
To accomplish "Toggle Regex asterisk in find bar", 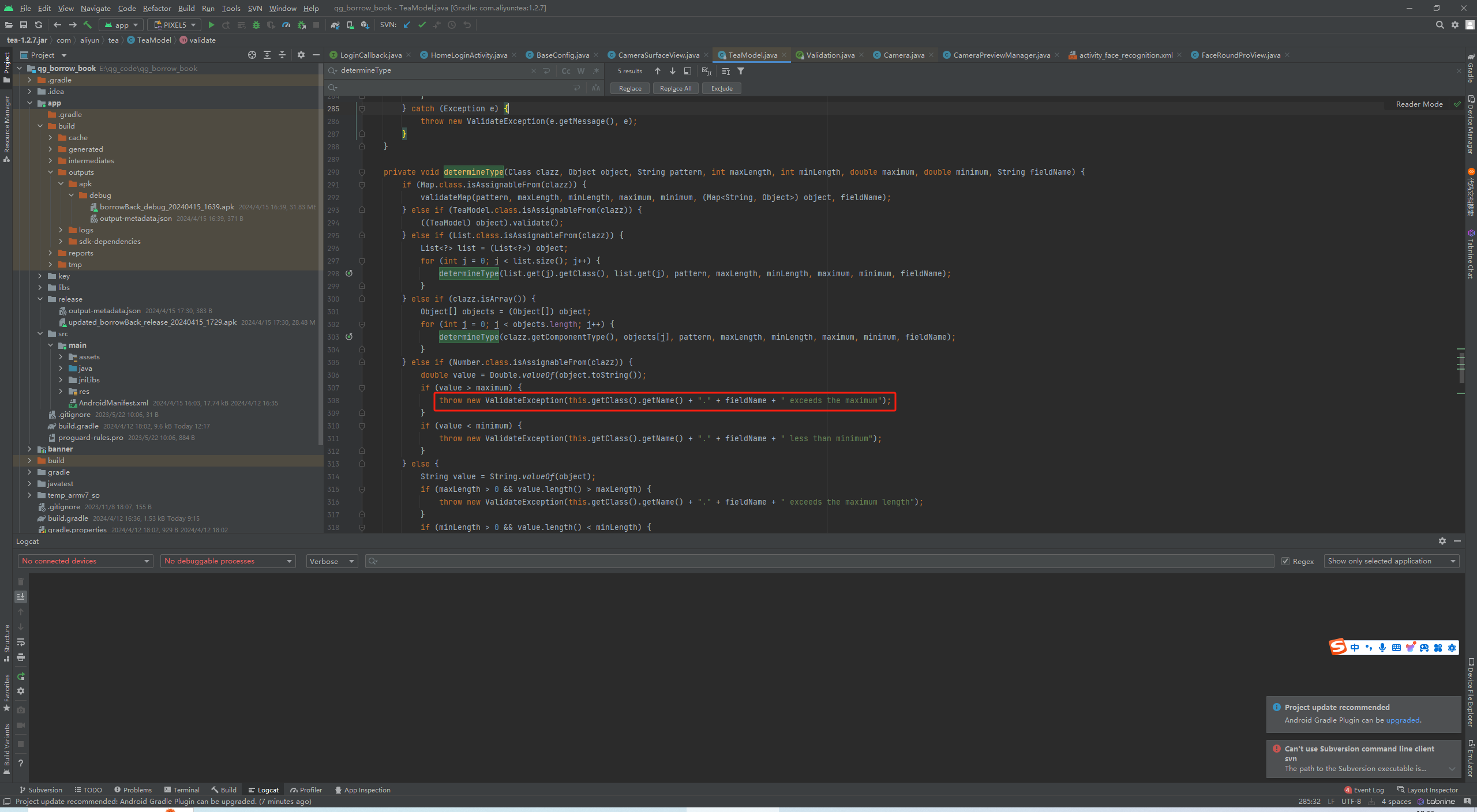I will point(596,71).
